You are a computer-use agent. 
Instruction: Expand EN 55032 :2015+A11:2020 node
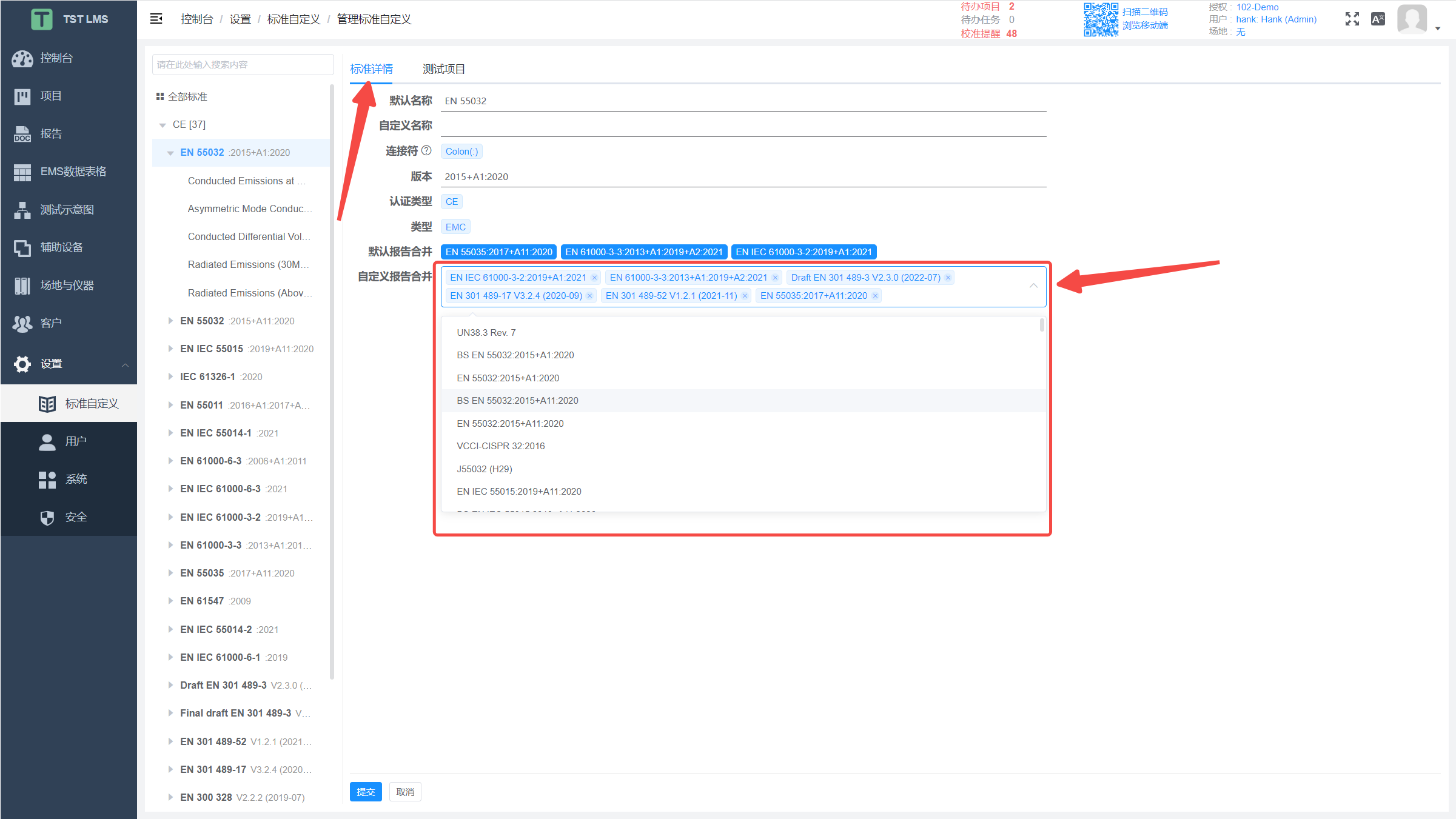coord(170,321)
